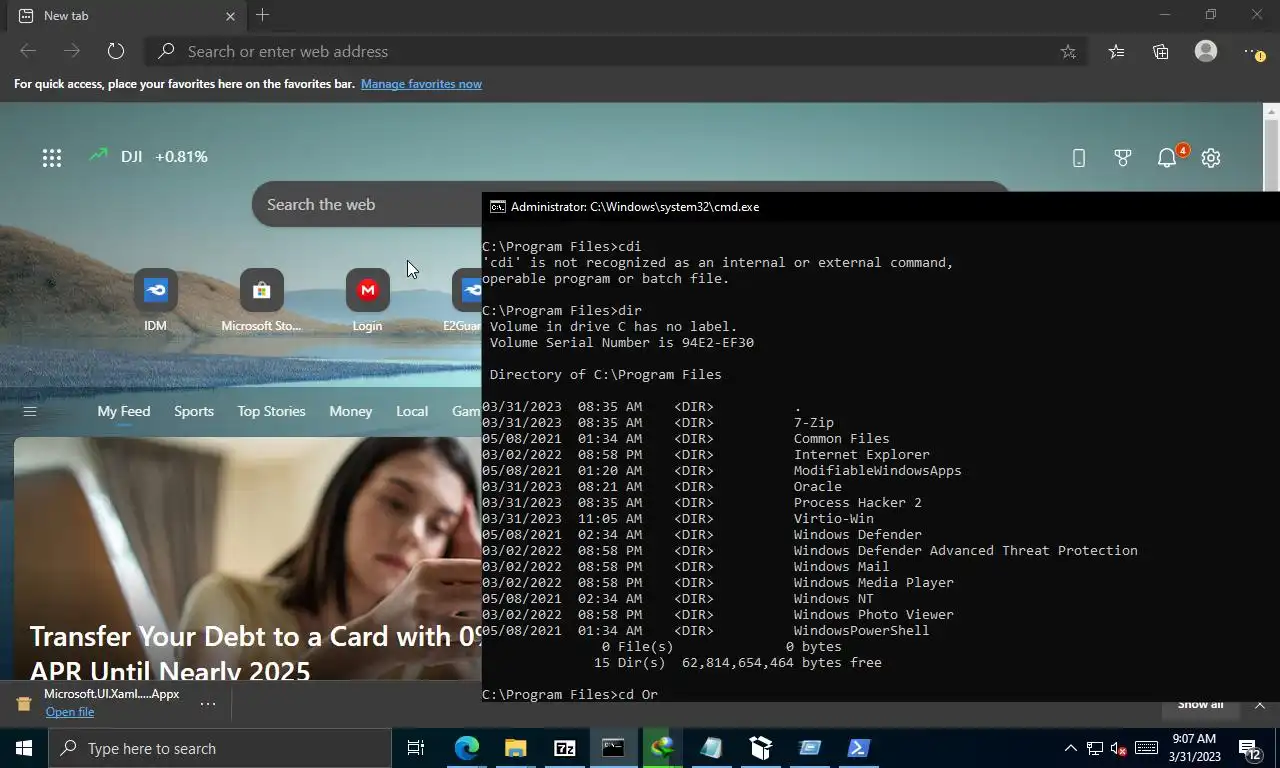The height and width of the screenshot is (768, 1280).
Task: Click 'Virtio-Win' in cmd listing
Action: [x=833, y=519]
